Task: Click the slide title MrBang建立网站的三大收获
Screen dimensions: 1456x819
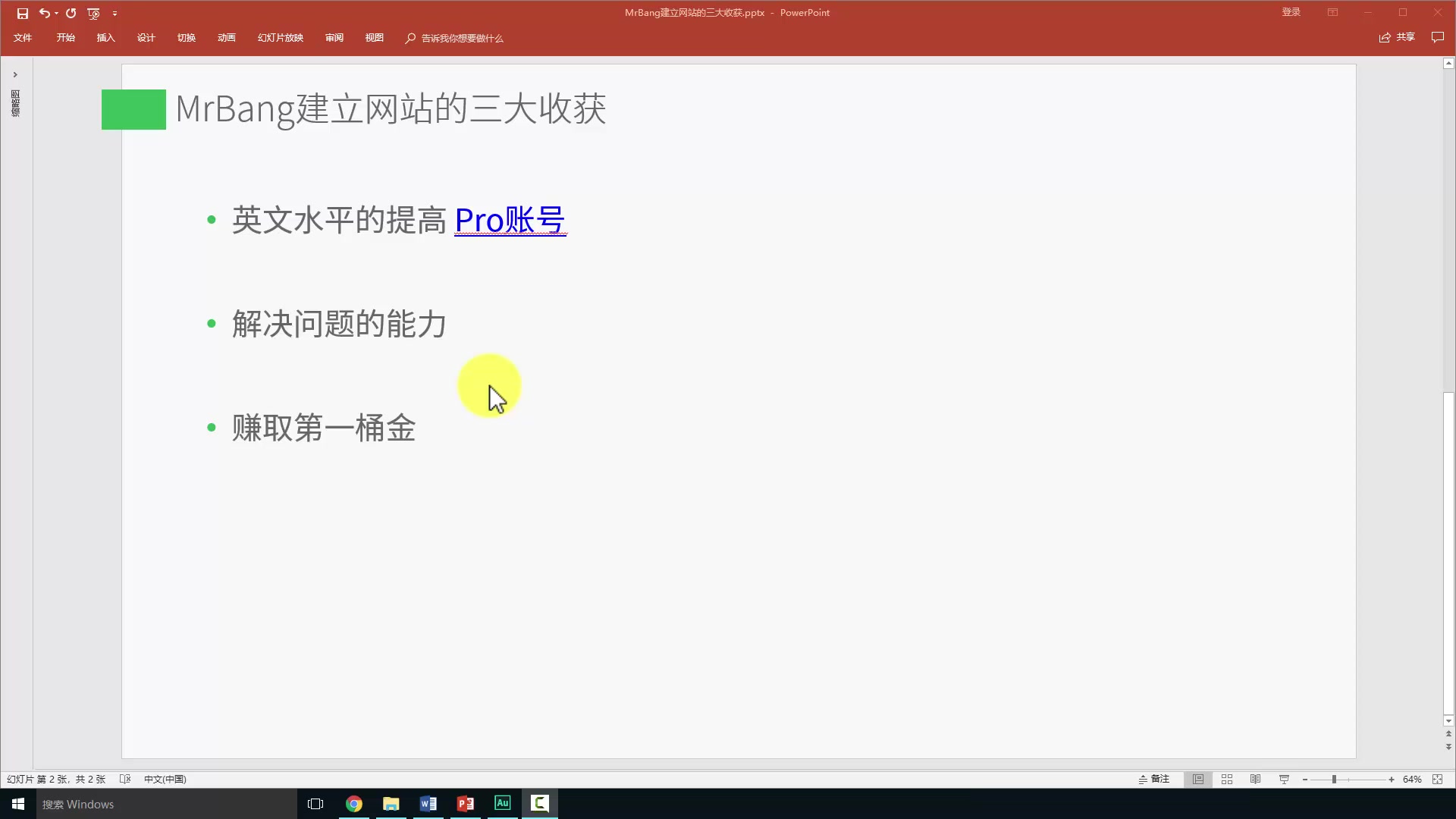Action: coord(391,108)
